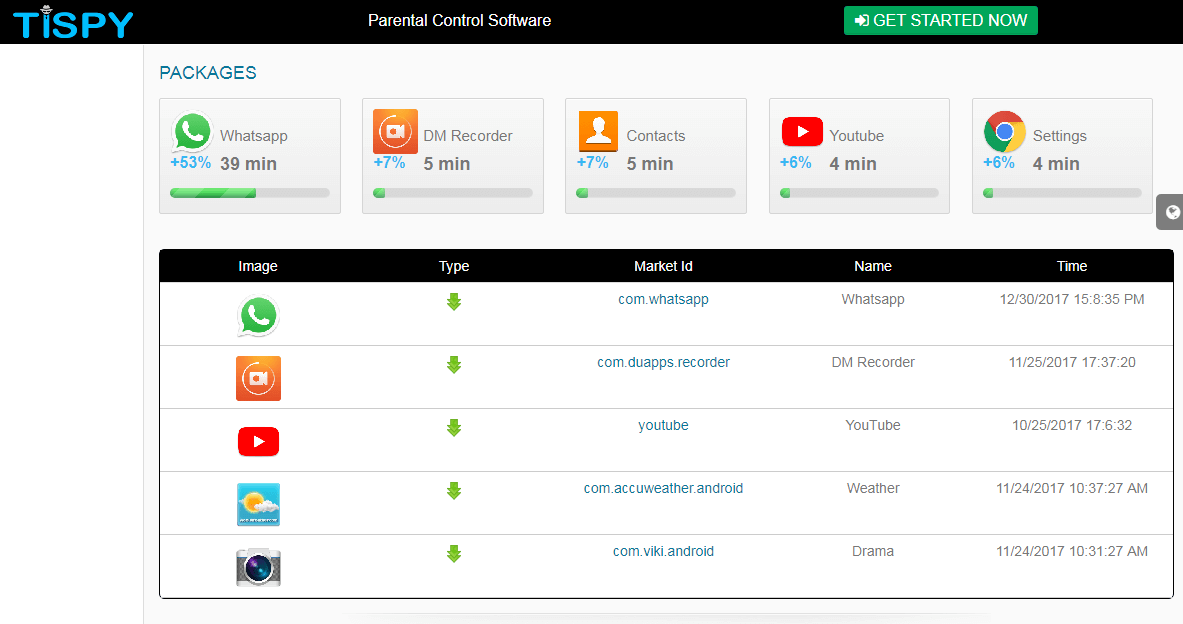
Task: Click the Market Id column header
Action: coord(663,266)
